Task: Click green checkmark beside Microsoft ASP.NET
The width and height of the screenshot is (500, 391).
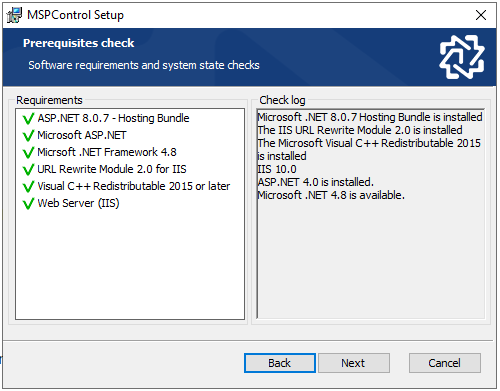Action: pos(28,136)
